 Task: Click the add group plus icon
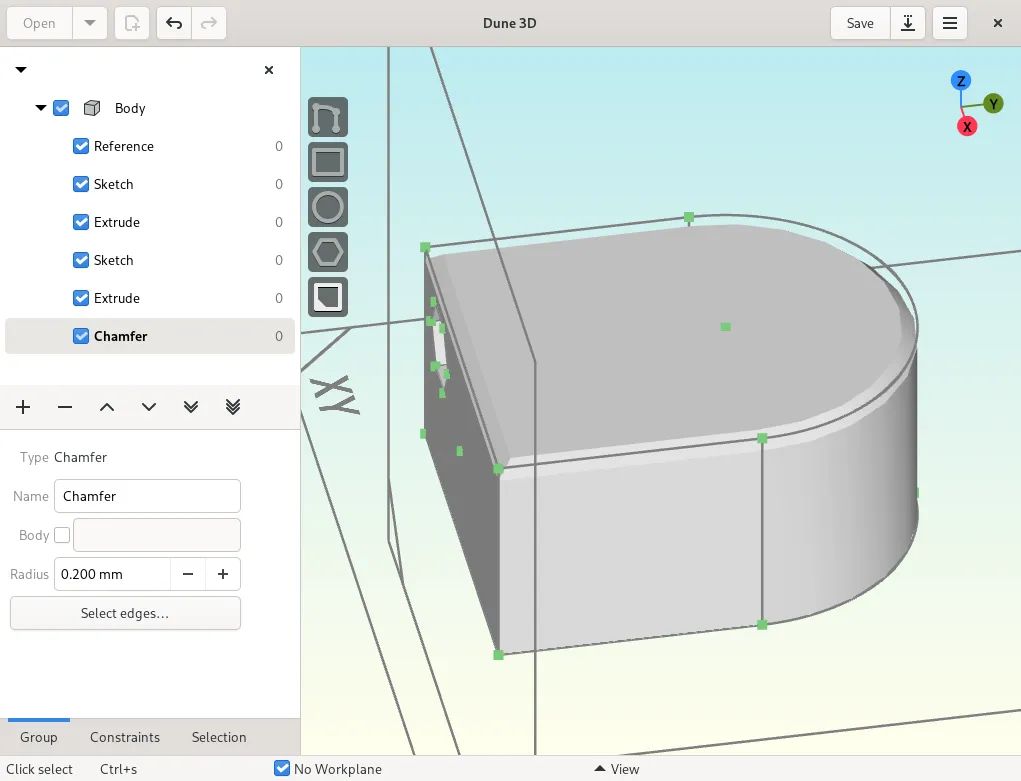(23, 407)
